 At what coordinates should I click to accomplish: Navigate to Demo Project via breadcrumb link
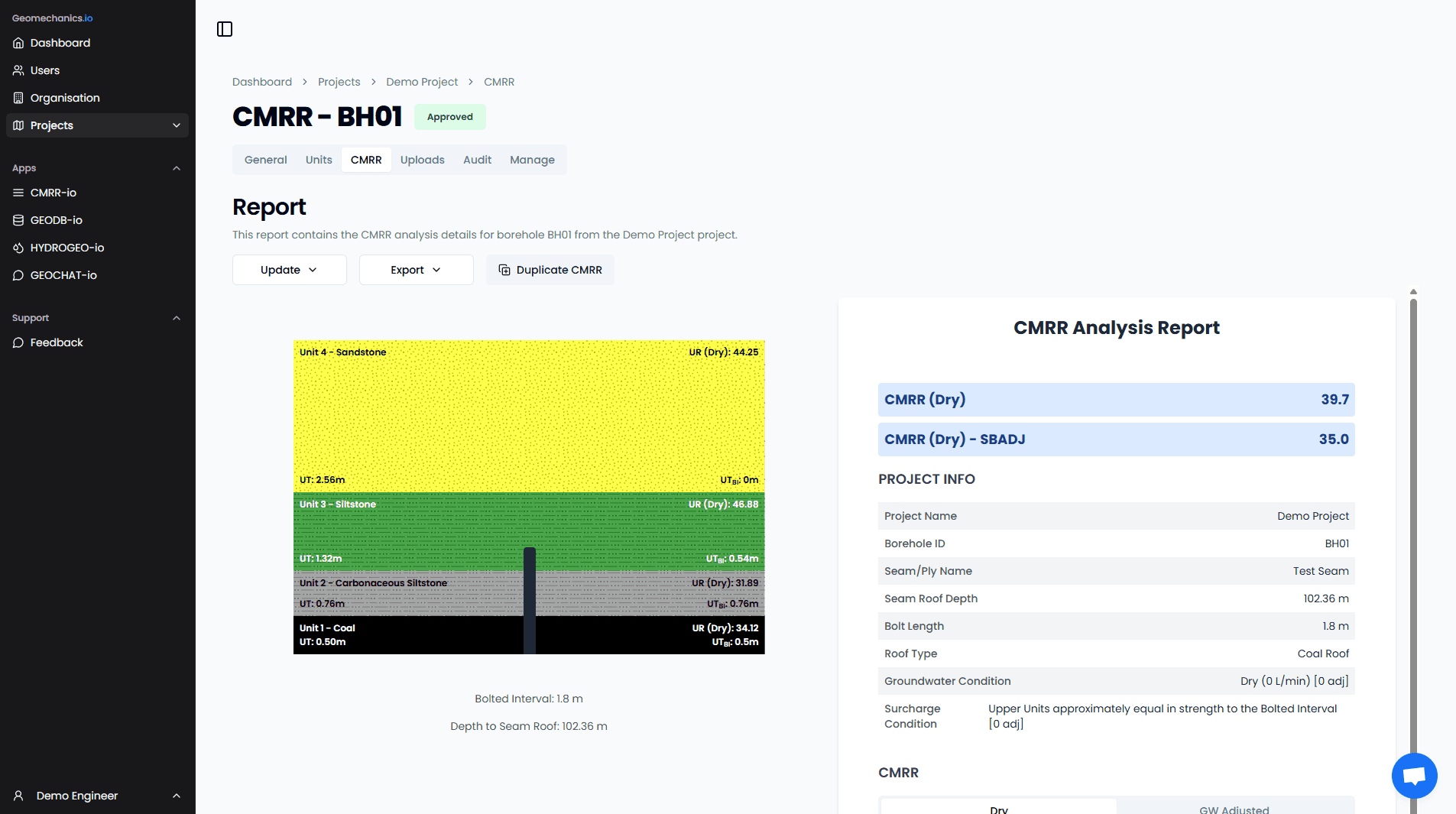[422, 82]
